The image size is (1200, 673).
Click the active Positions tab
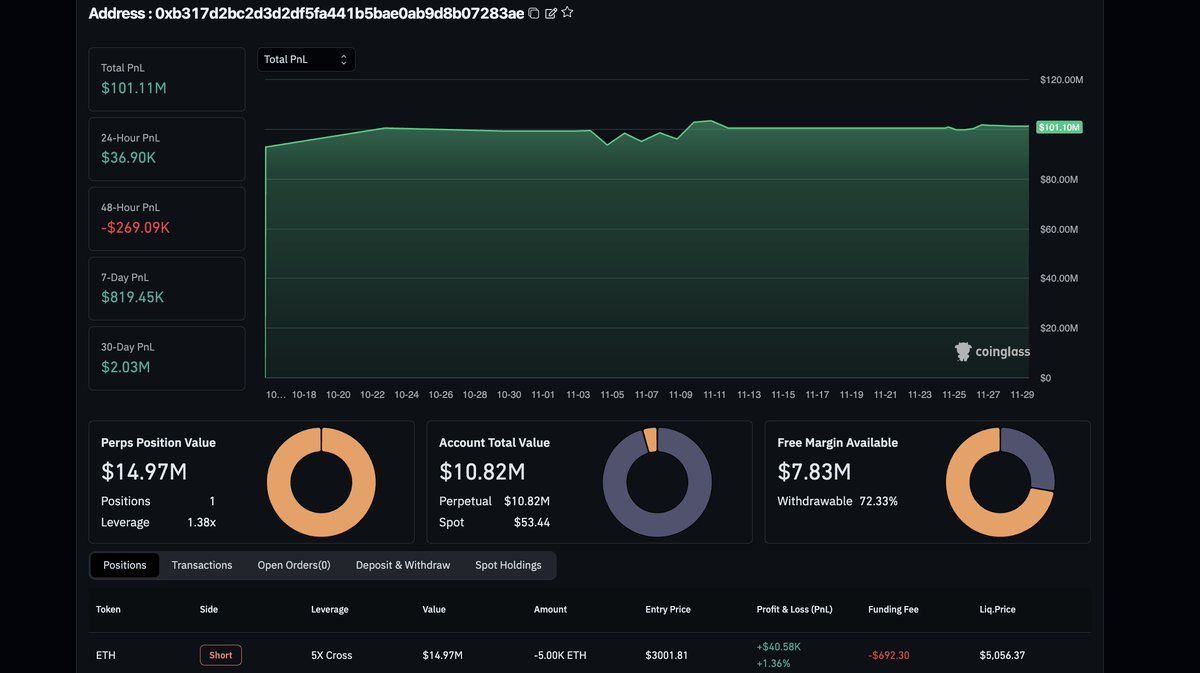[x=124, y=565]
